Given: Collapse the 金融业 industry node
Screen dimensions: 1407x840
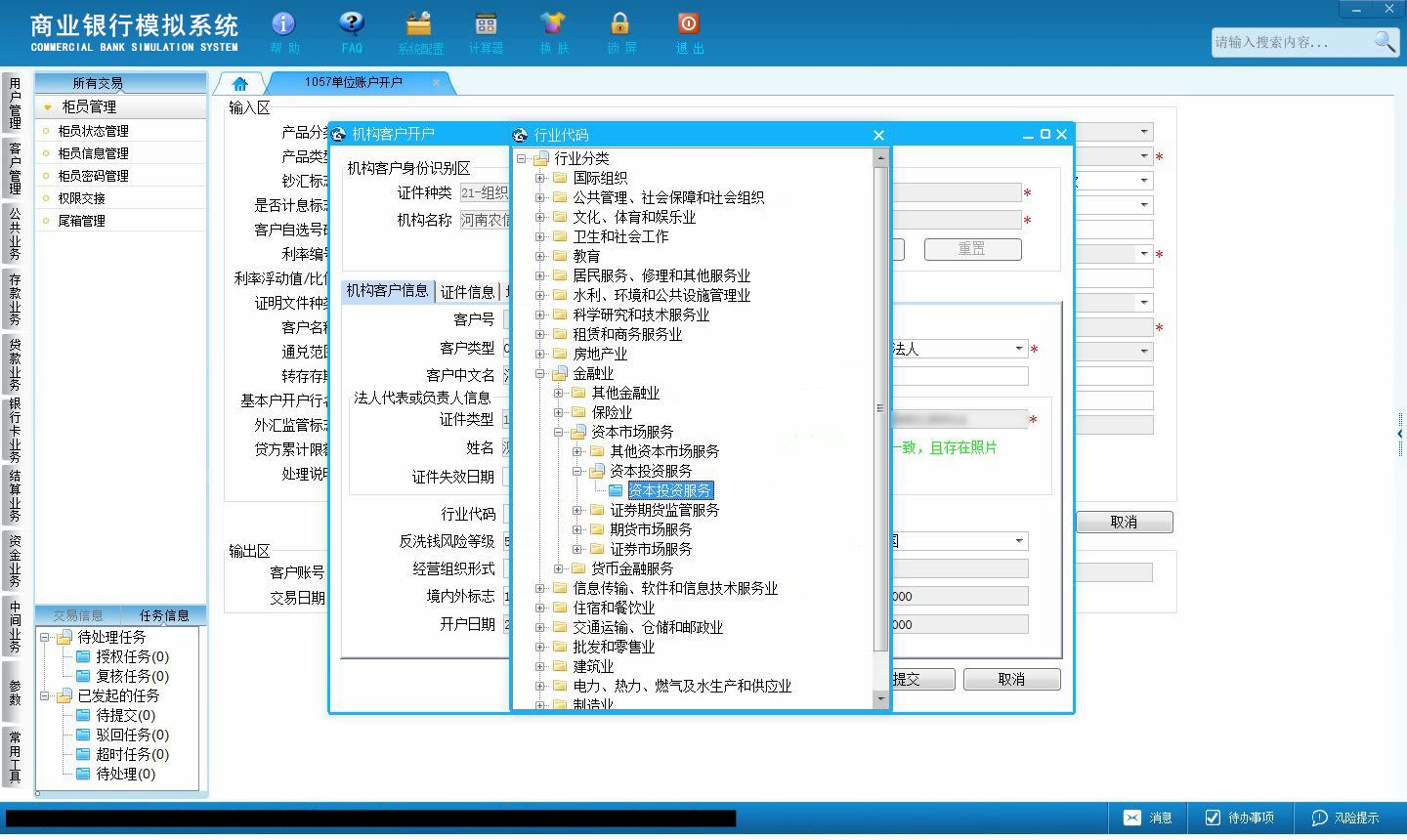Looking at the screenshot, I should point(540,373).
